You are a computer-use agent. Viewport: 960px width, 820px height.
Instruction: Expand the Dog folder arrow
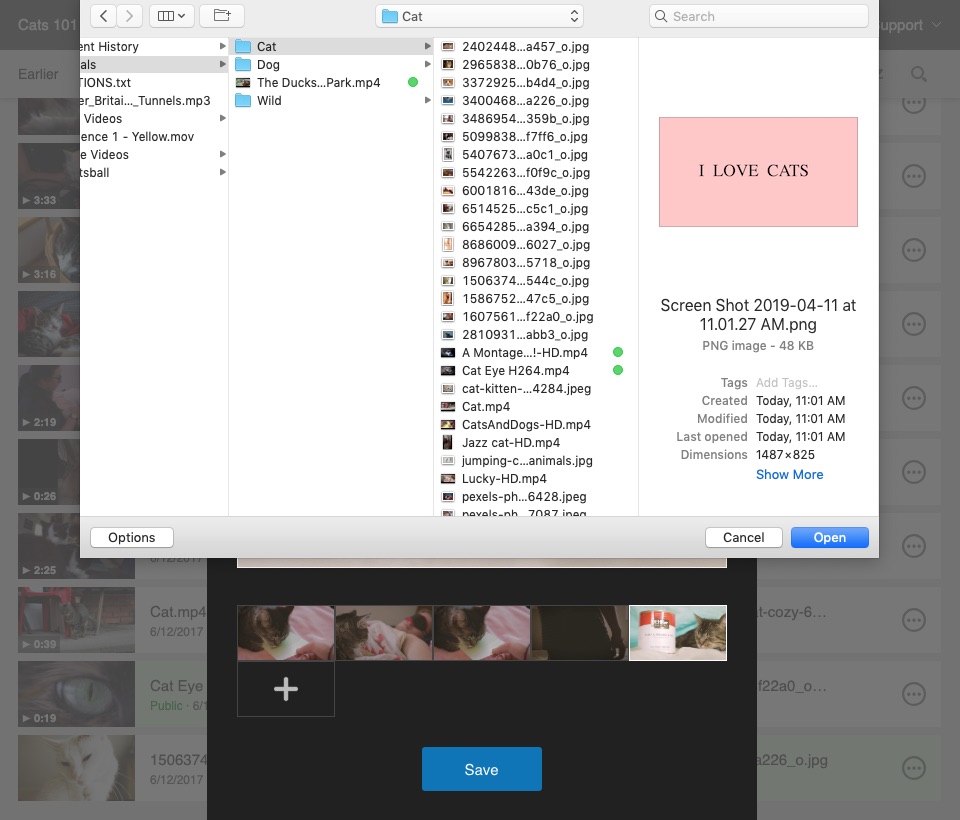coord(427,64)
